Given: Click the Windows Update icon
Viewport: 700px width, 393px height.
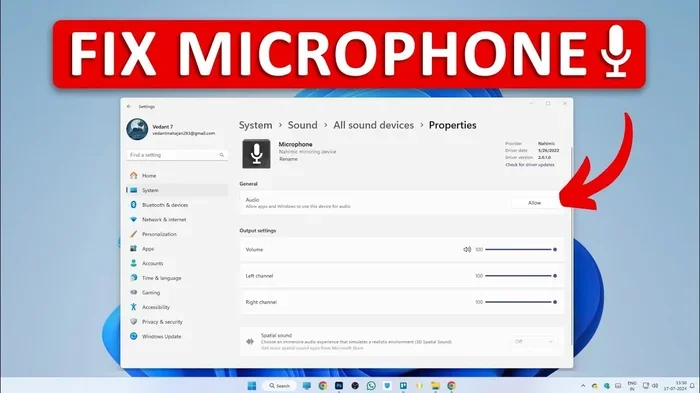Looking at the screenshot, I should (133, 336).
